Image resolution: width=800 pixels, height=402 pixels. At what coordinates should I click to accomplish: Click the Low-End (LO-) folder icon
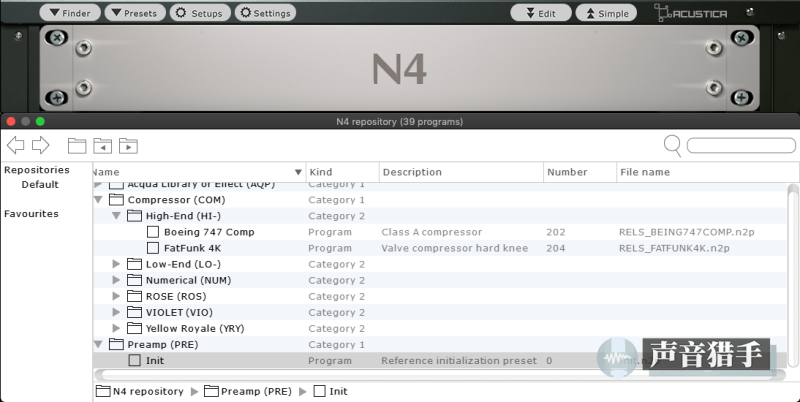pos(134,264)
